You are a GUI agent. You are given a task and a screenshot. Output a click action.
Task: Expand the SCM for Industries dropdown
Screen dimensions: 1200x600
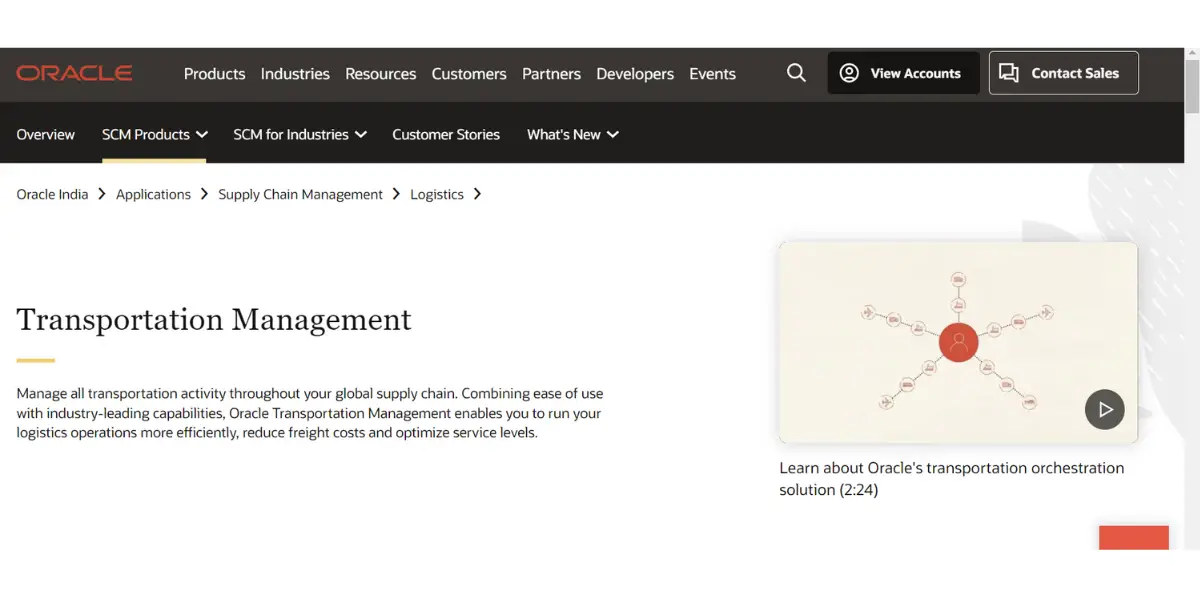300,134
